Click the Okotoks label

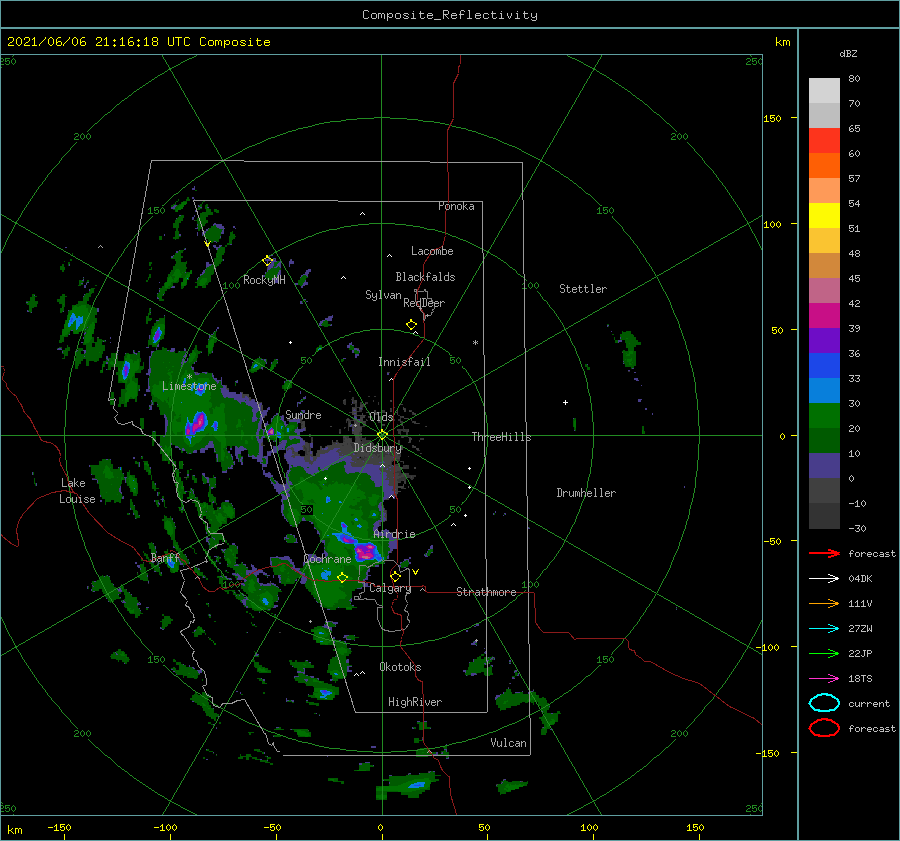[x=400, y=667]
